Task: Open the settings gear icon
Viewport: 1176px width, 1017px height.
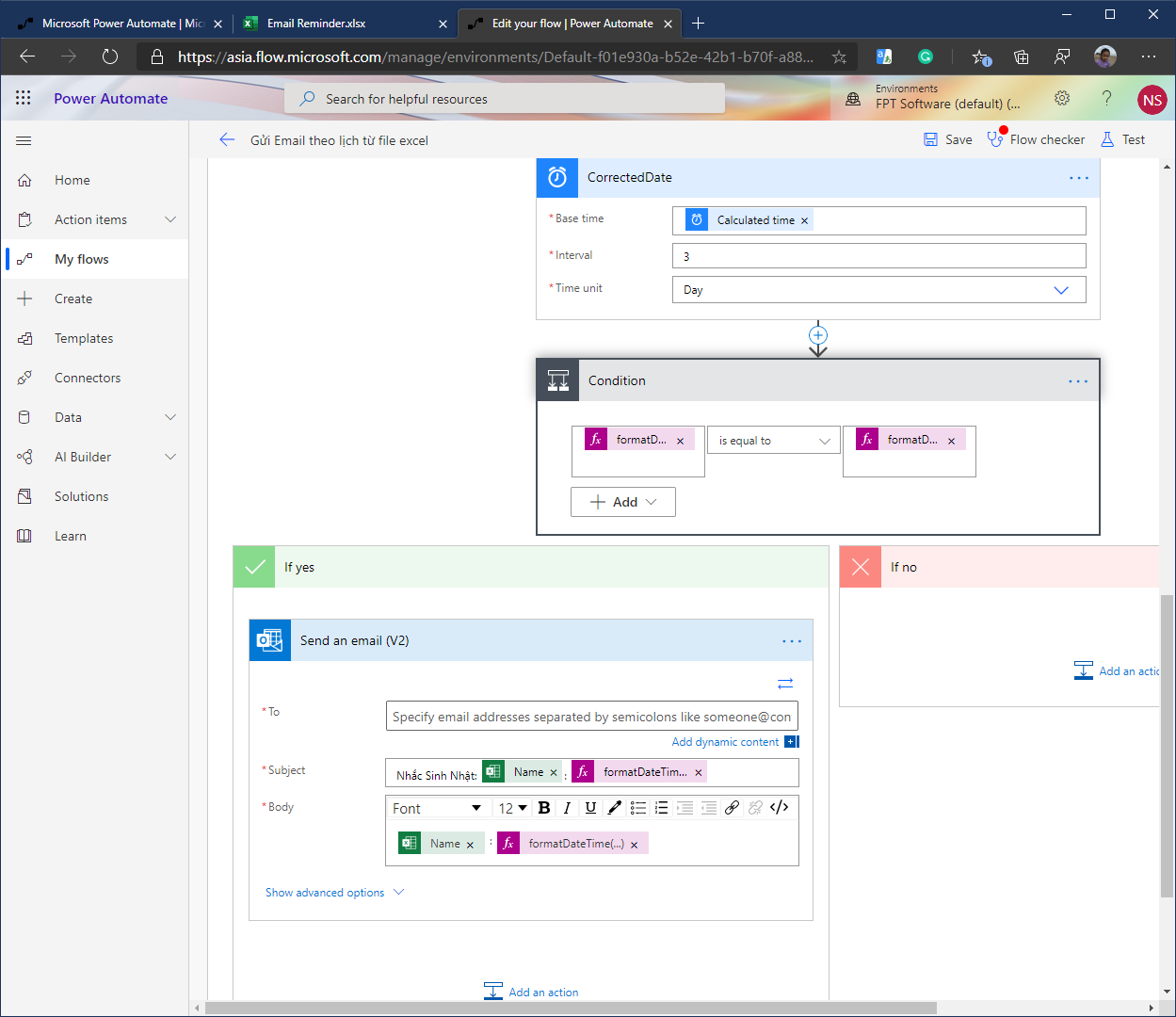Action: point(1062,98)
